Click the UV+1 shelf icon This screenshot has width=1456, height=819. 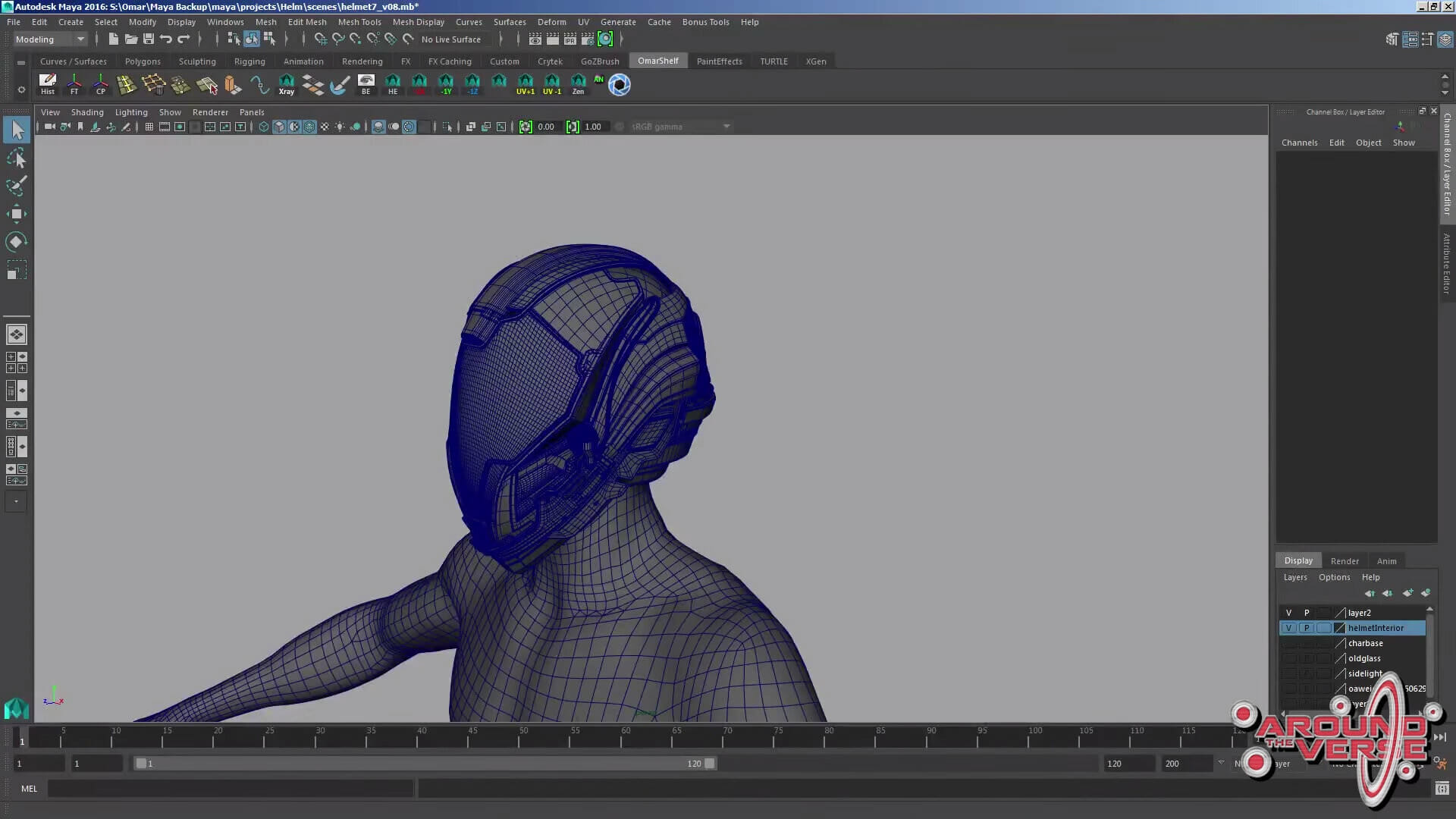[525, 84]
